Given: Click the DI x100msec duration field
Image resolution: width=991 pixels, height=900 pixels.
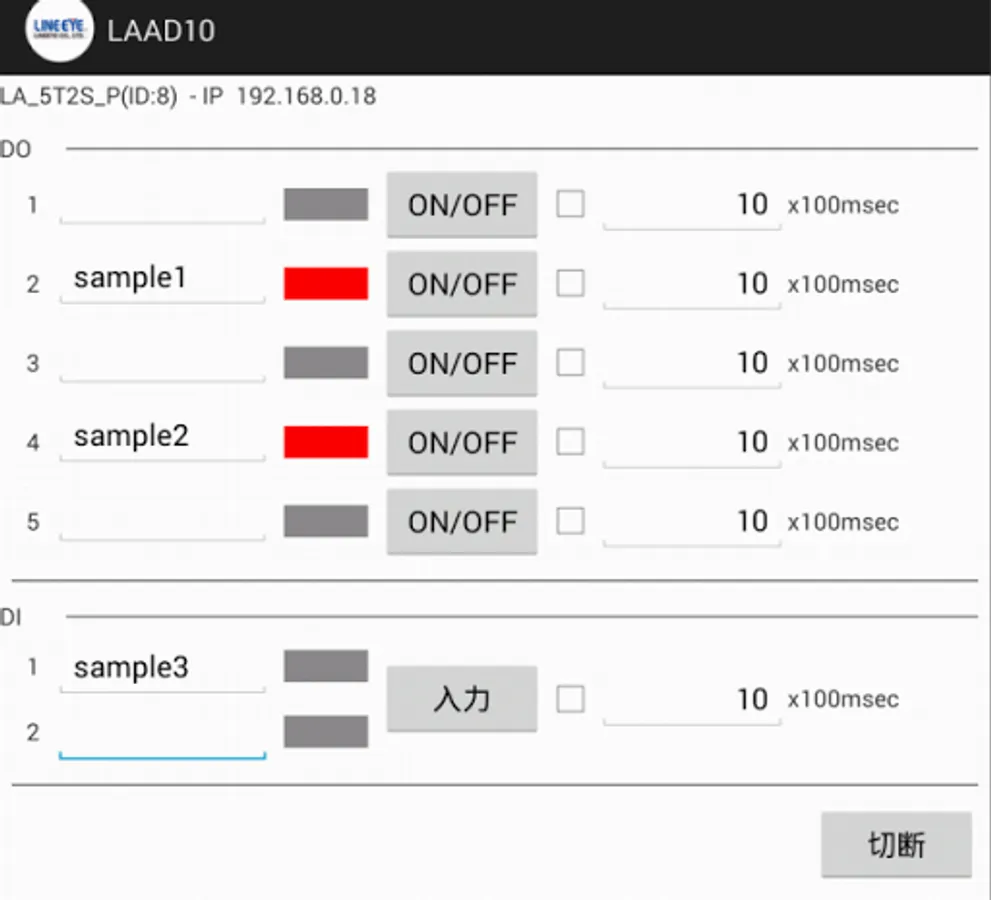Looking at the screenshot, I should (x=692, y=699).
